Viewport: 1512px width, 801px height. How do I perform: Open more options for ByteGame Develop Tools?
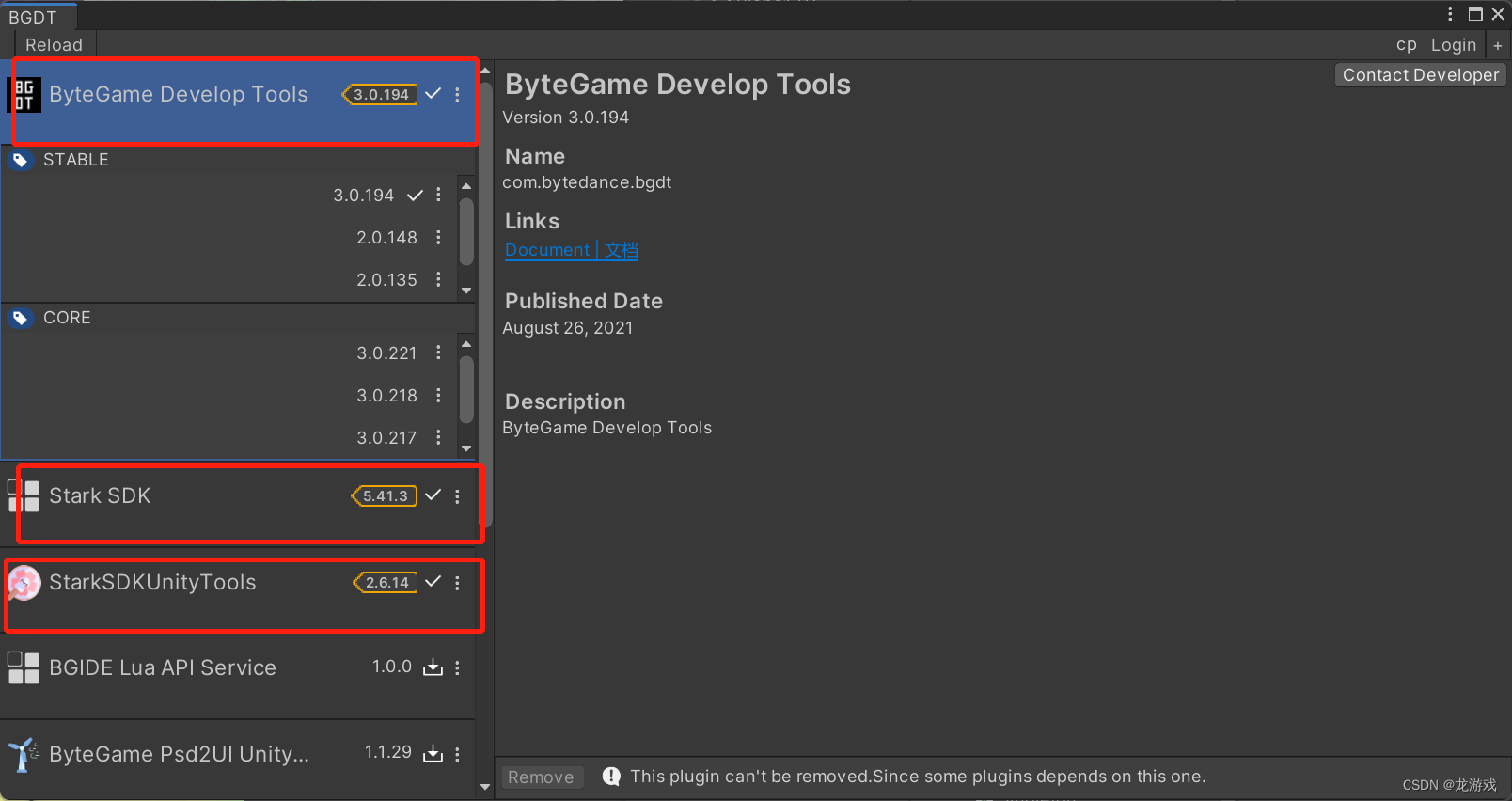(458, 95)
